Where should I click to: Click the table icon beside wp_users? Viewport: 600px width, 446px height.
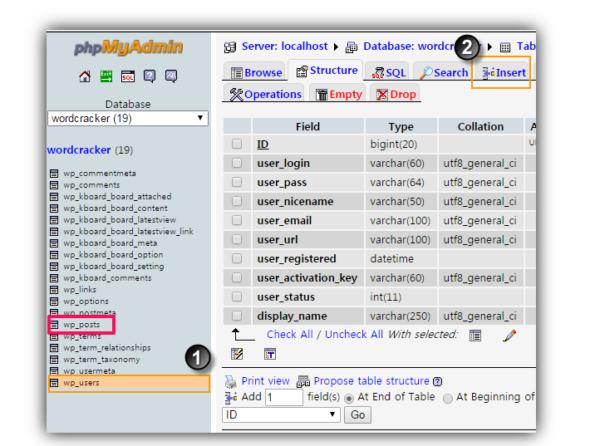(54, 383)
